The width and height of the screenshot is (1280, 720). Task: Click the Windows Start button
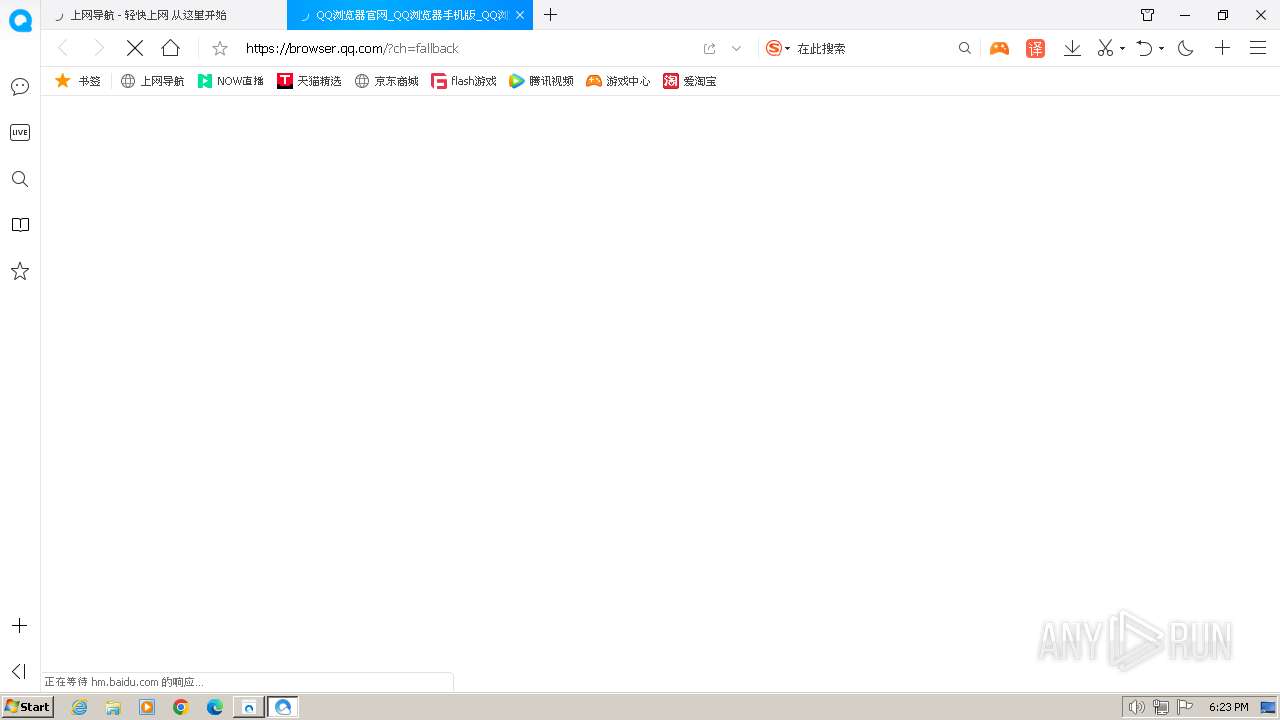pyautogui.click(x=28, y=707)
